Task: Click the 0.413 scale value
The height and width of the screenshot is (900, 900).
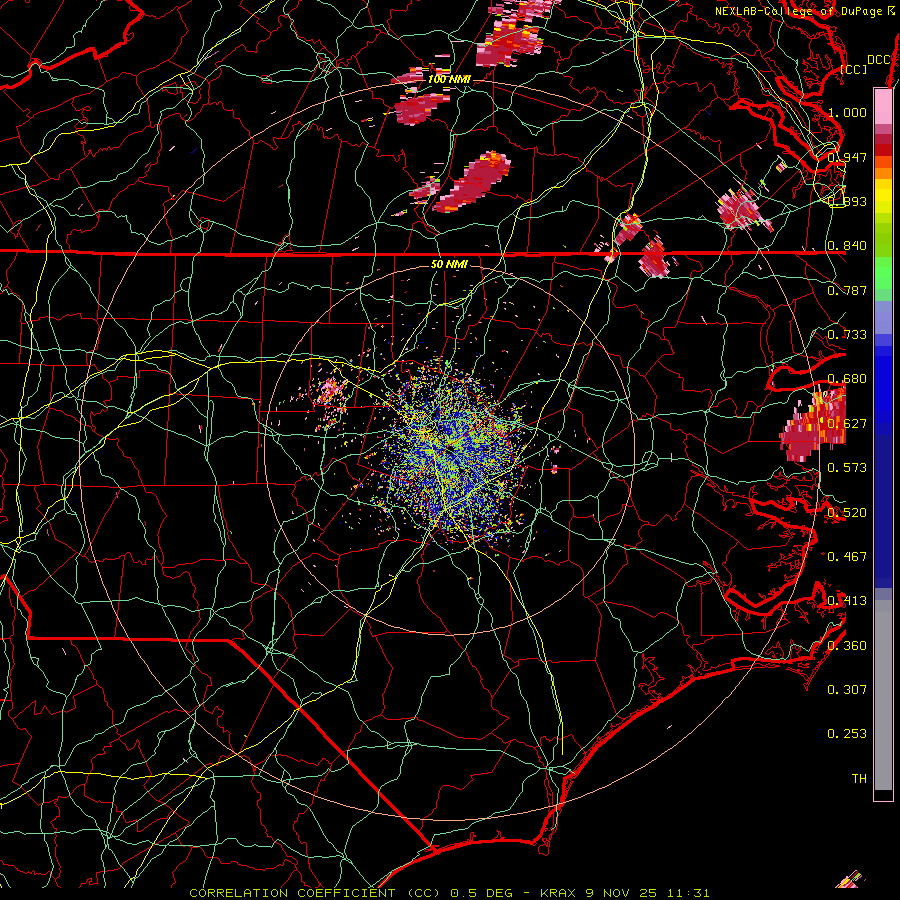Action: 847,601
